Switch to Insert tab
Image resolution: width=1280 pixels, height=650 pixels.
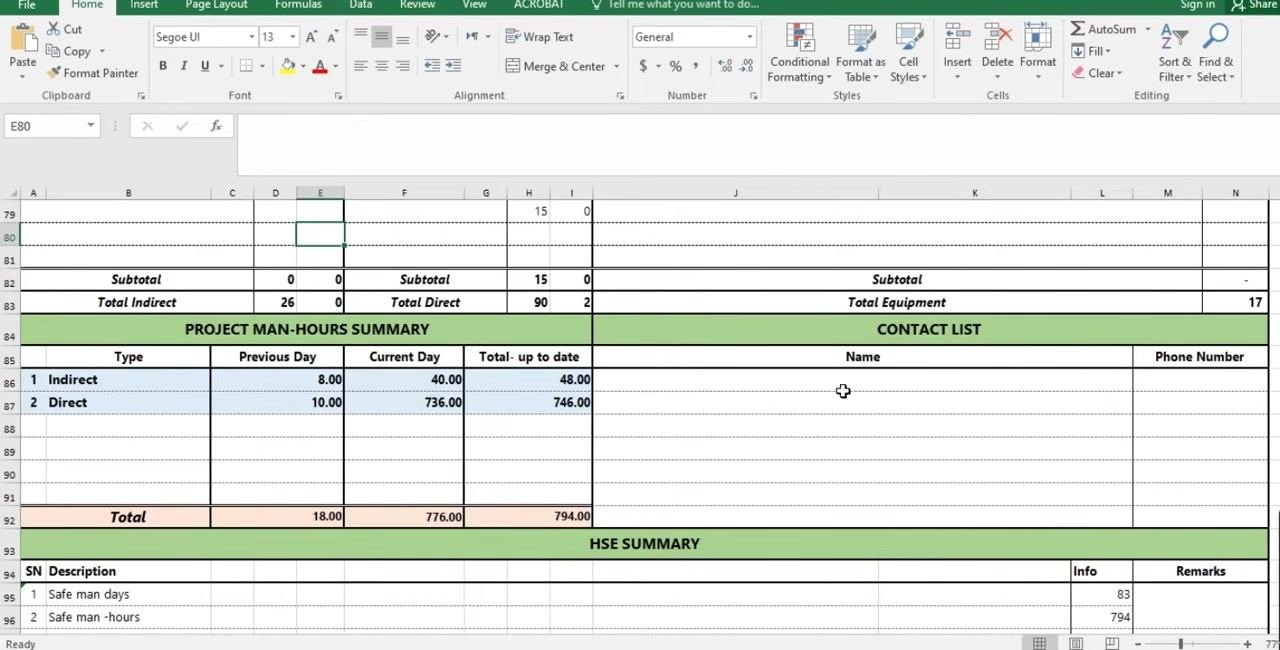pyautogui.click(x=144, y=5)
